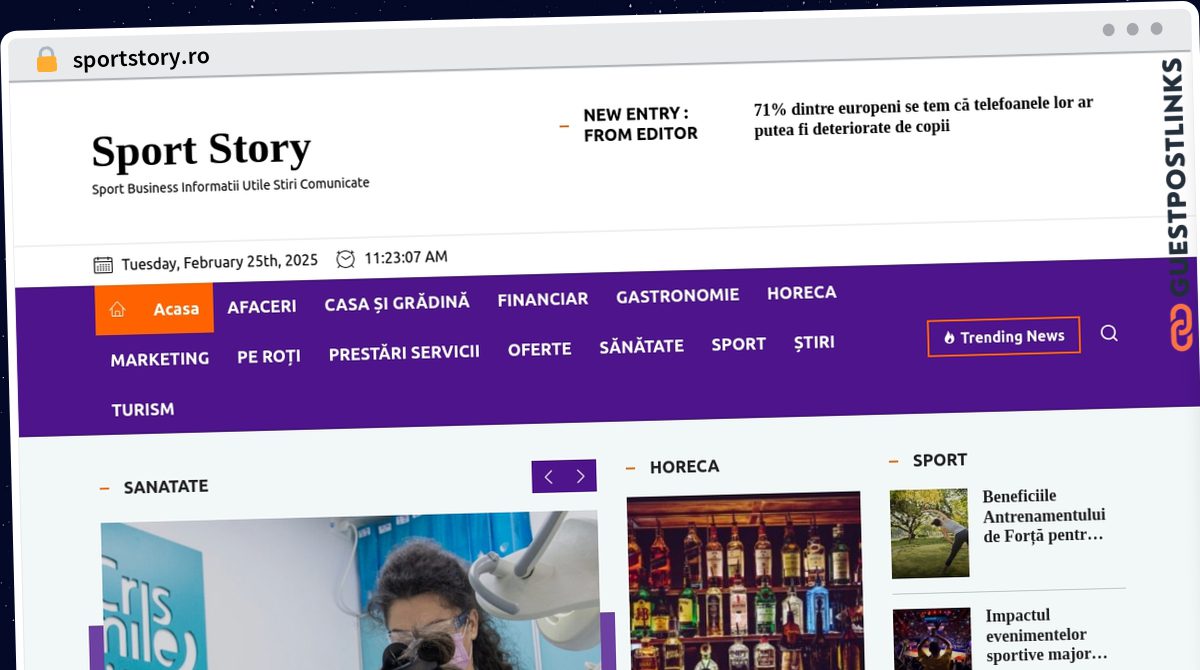Read the article about 71% dintre europeni
Viewport: 1200px width, 670px height.
coord(923,116)
